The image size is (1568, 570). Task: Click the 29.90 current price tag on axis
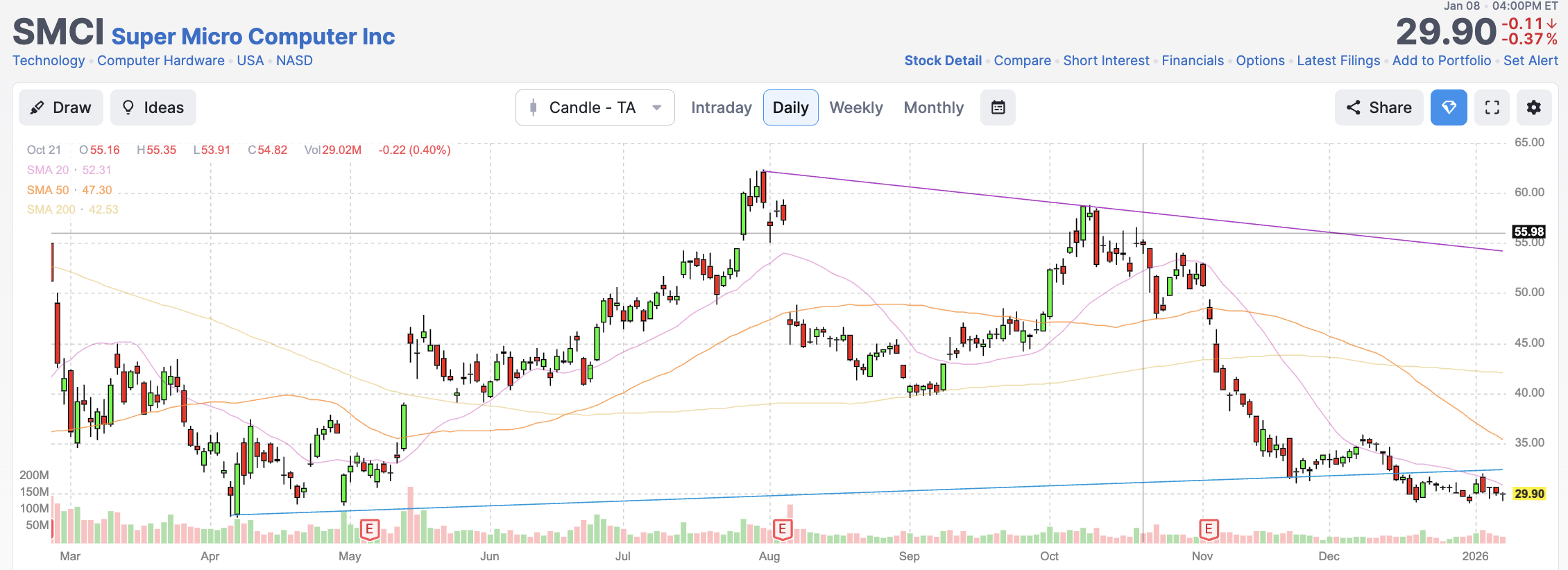(x=1529, y=494)
